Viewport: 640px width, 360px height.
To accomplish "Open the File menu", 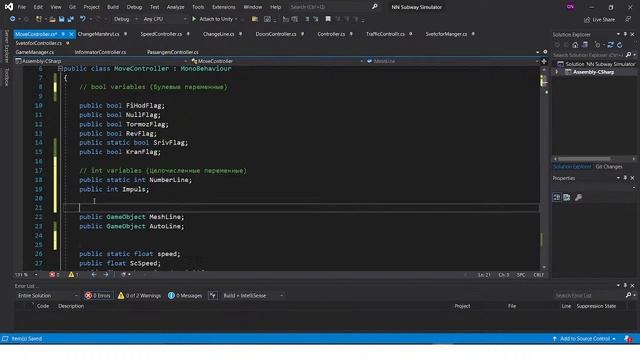I will click(x=22, y=7).
